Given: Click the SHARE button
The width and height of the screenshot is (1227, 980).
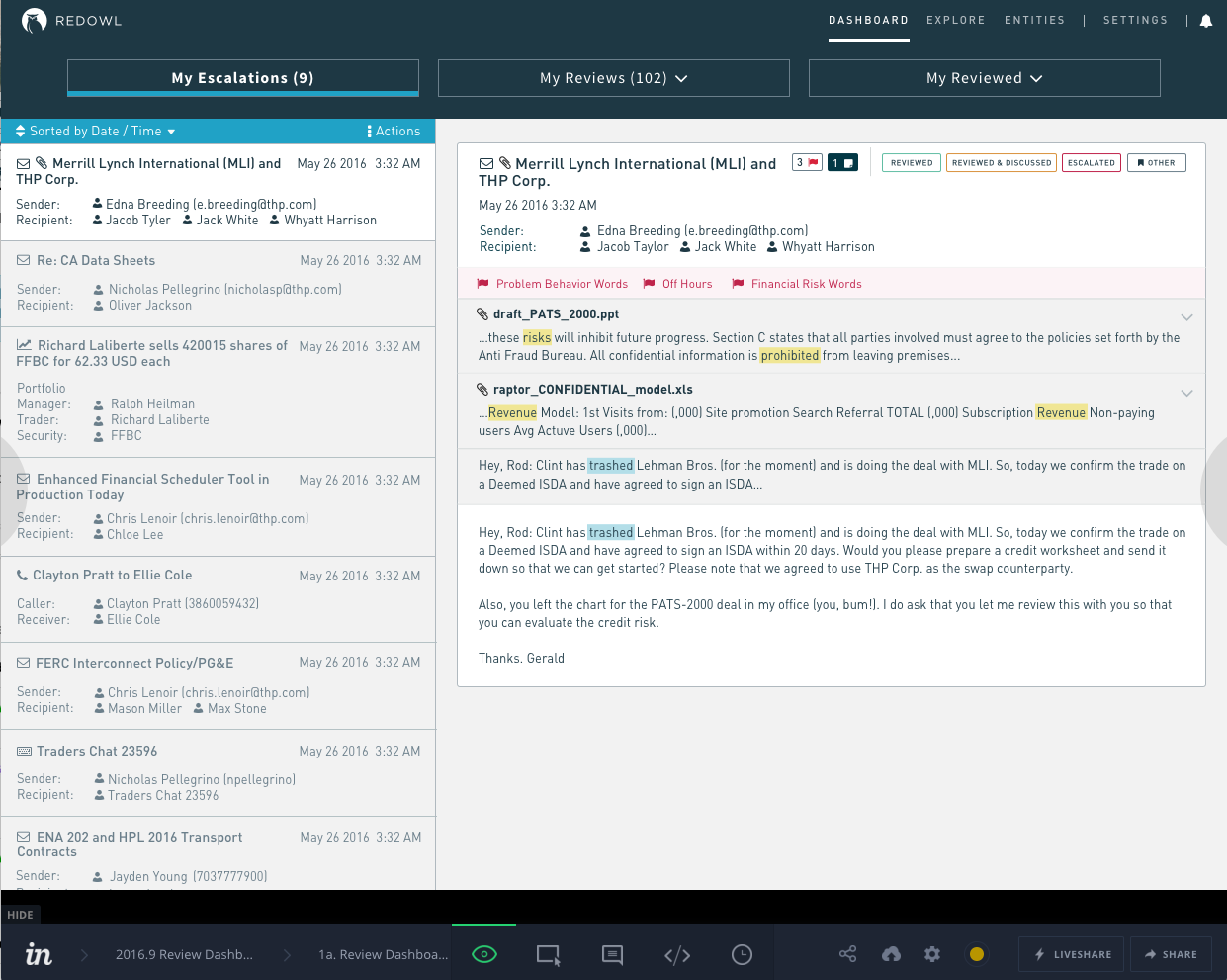Looking at the screenshot, I should tap(1171, 954).
